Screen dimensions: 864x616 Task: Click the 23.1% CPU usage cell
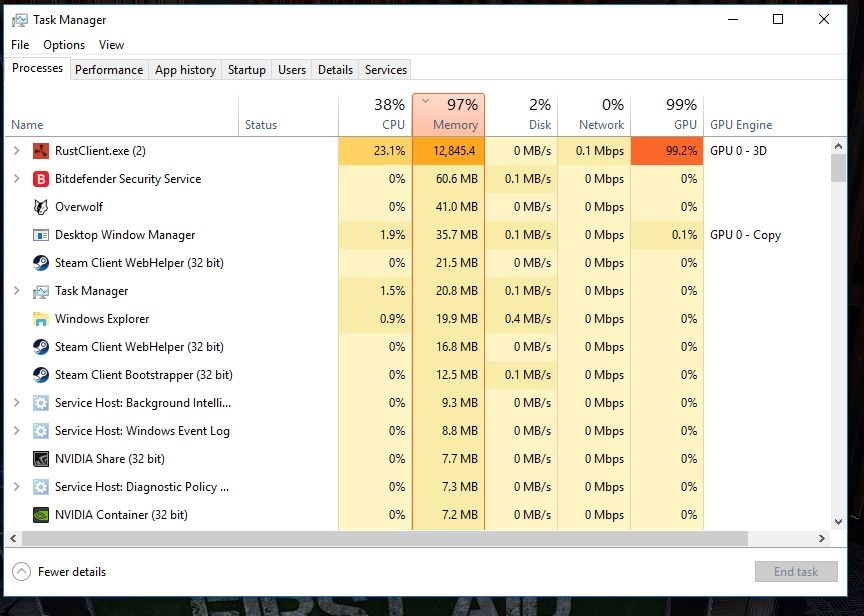click(375, 151)
